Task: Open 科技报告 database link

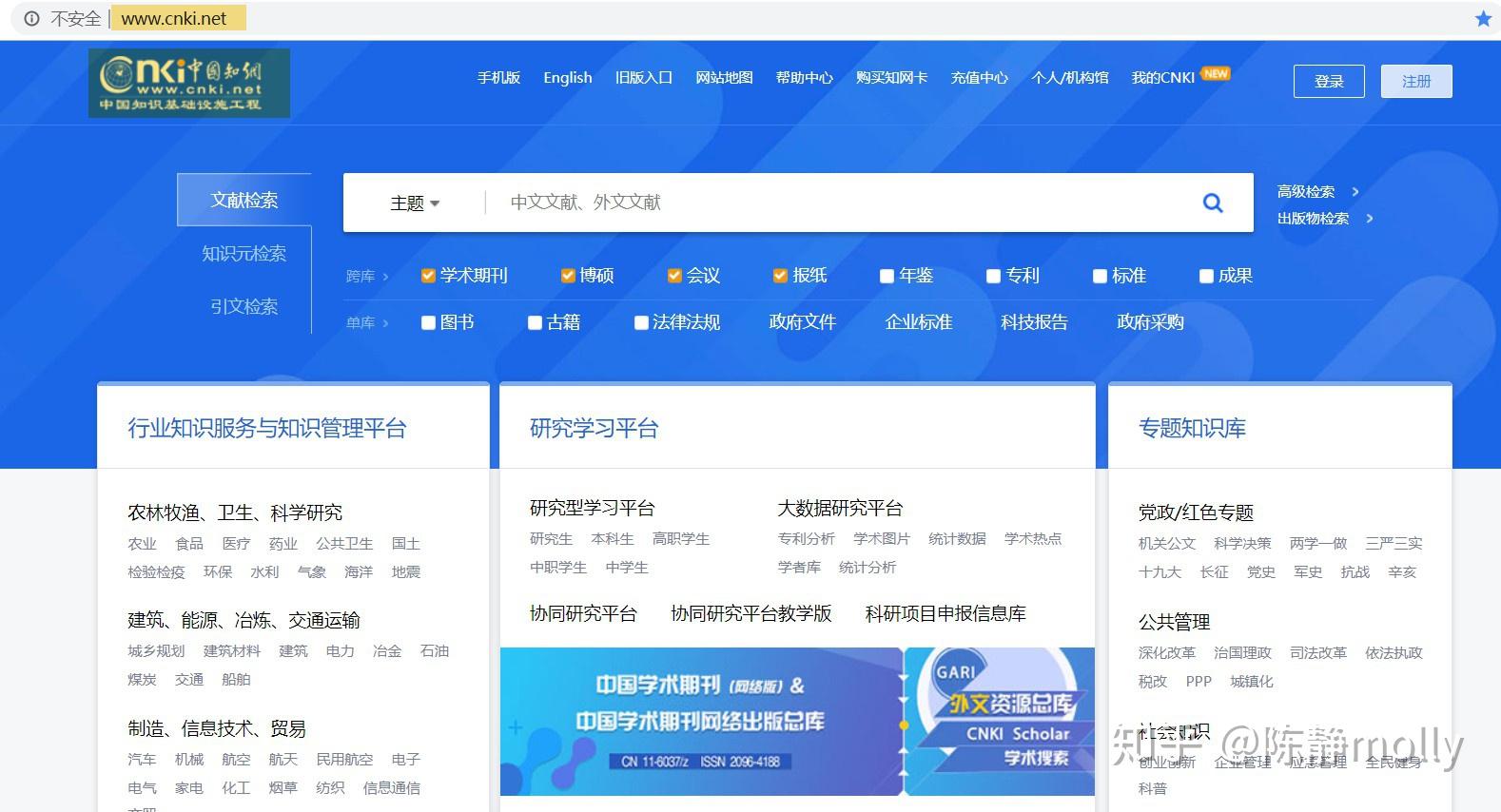Action: (x=1034, y=323)
